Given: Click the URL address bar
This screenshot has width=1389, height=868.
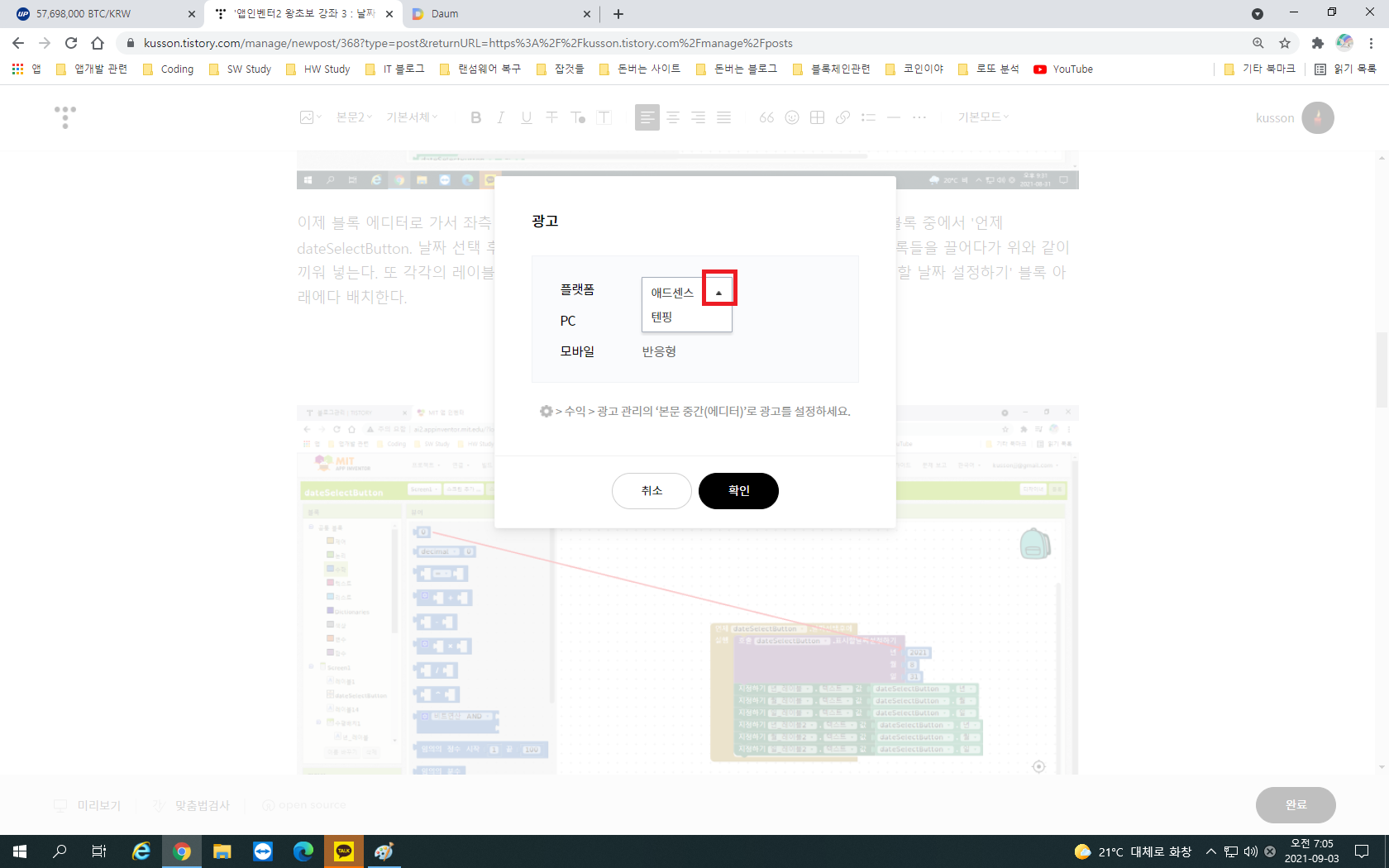Looking at the screenshot, I should pyautogui.click(x=686, y=43).
